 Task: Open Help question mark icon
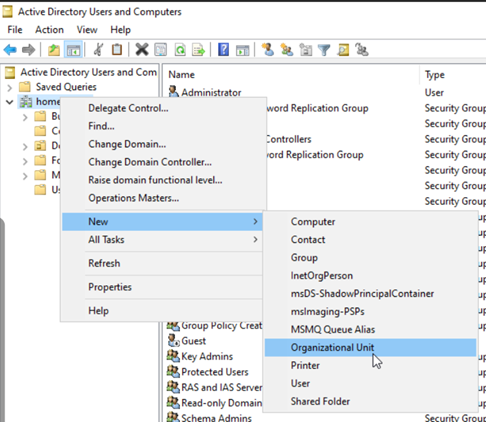click(x=223, y=50)
